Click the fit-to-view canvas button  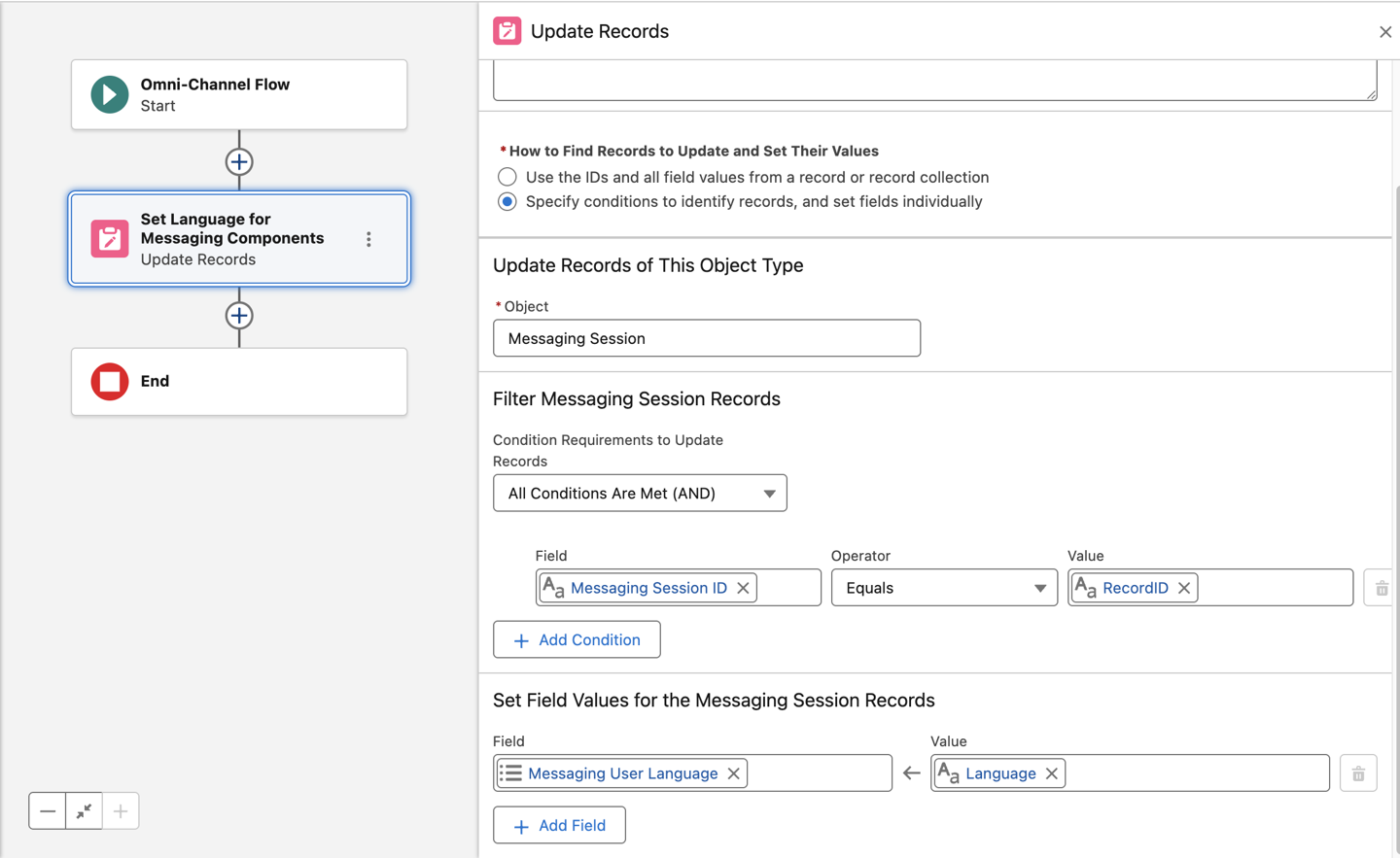coord(84,810)
